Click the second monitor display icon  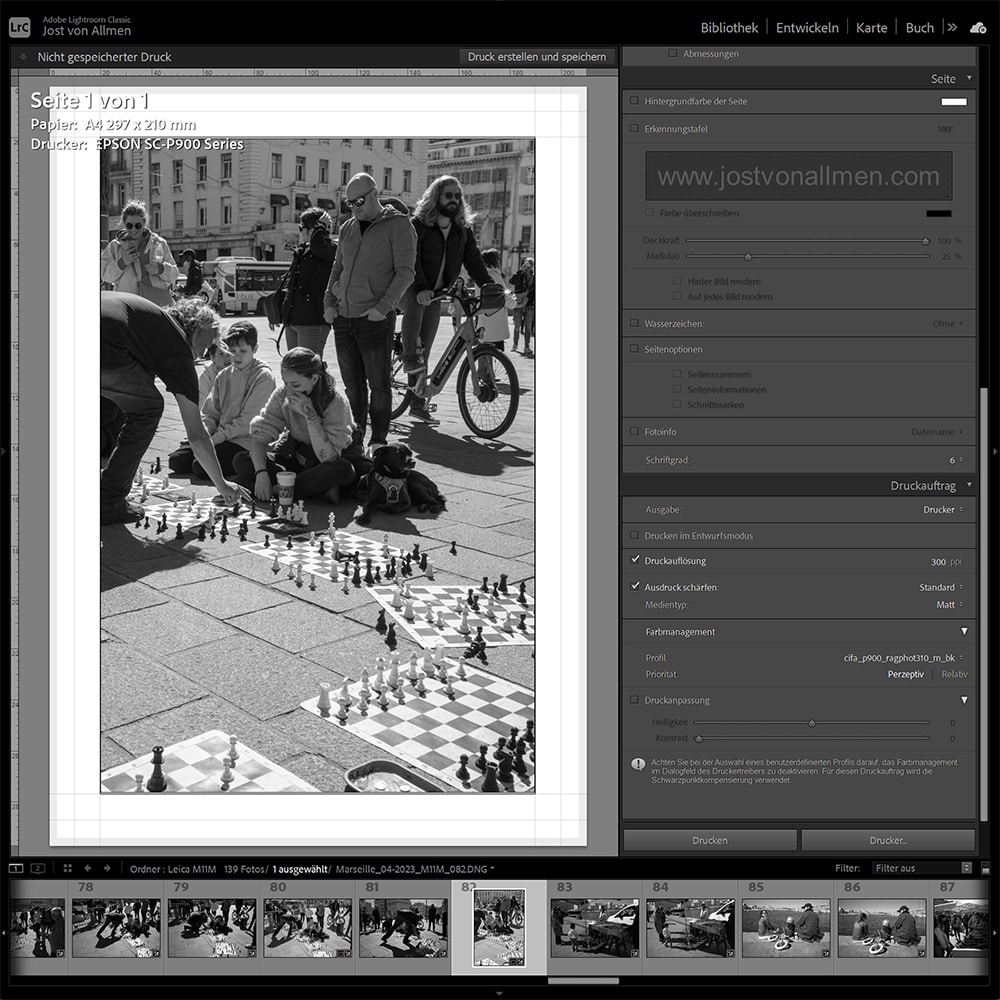tap(38, 868)
